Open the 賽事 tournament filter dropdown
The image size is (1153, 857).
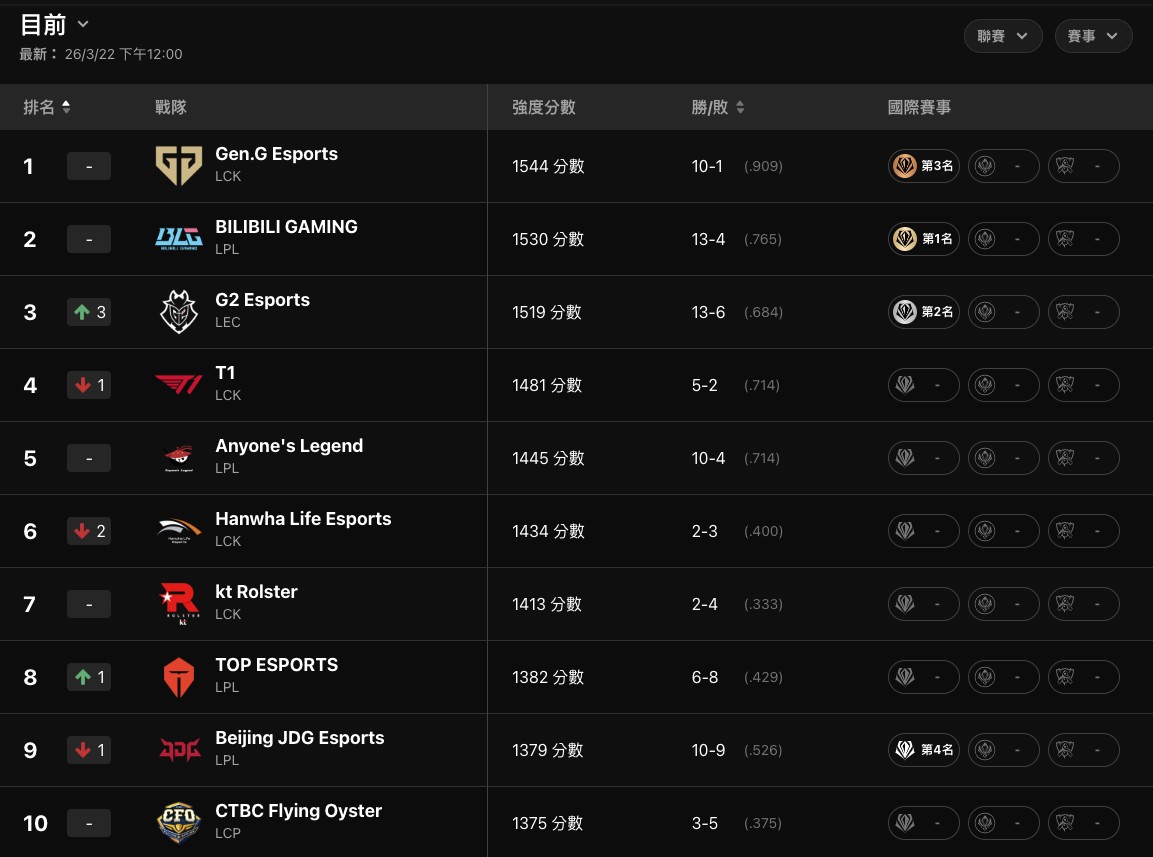tap(1093, 36)
